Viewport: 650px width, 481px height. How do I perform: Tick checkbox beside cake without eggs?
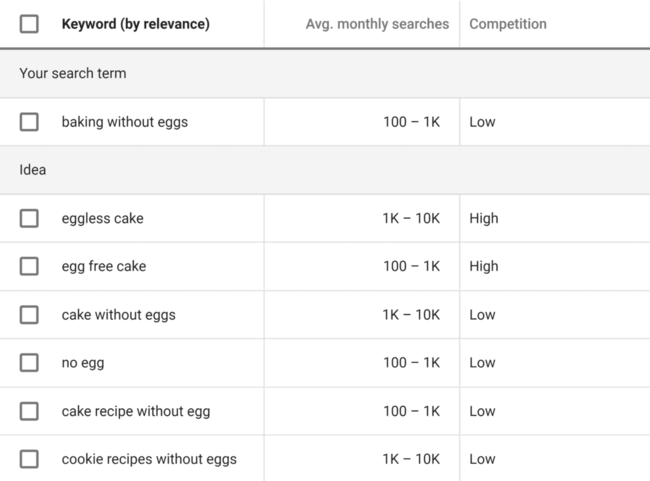[29, 315]
